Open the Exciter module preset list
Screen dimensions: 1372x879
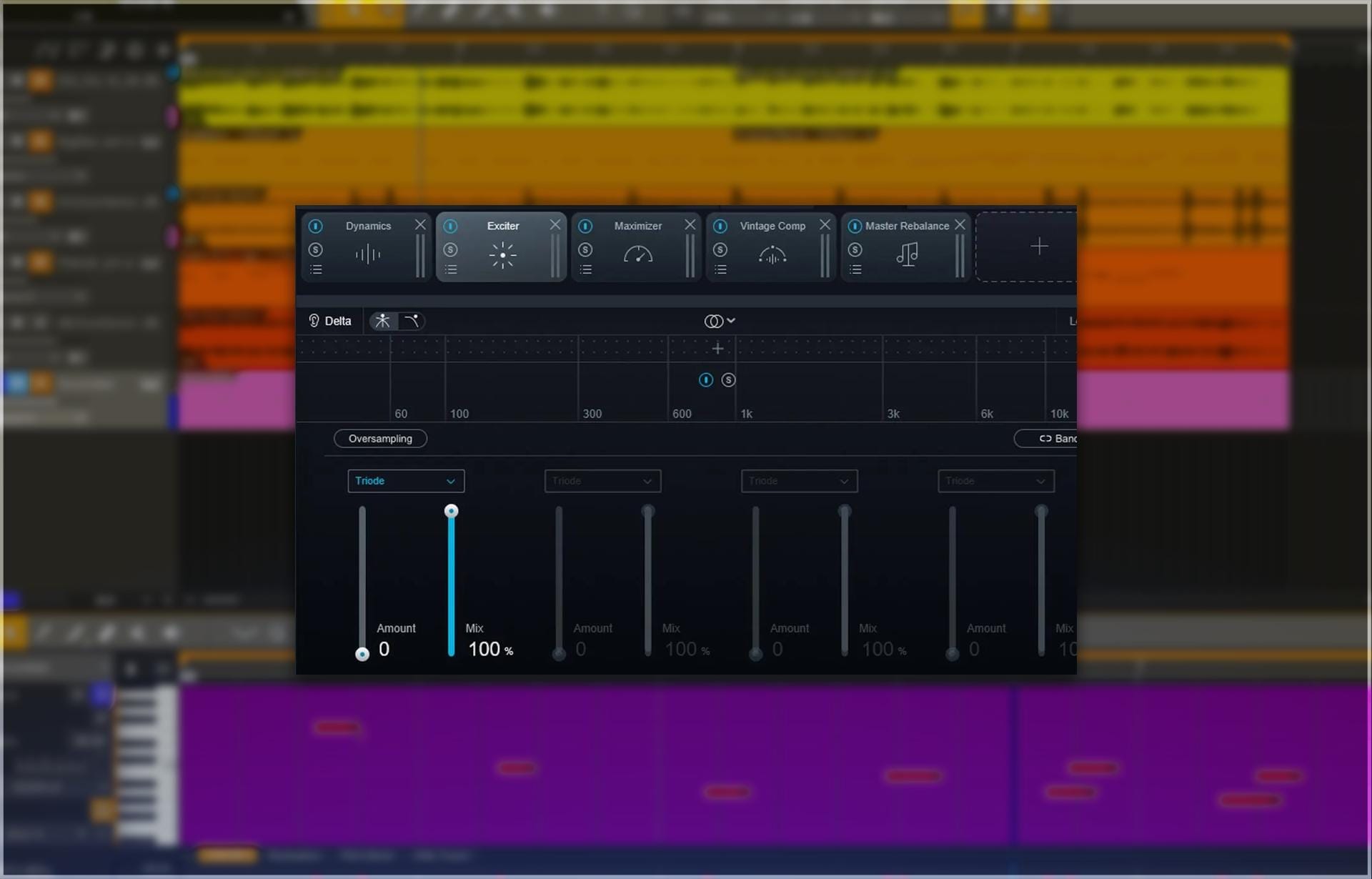pyautogui.click(x=451, y=269)
